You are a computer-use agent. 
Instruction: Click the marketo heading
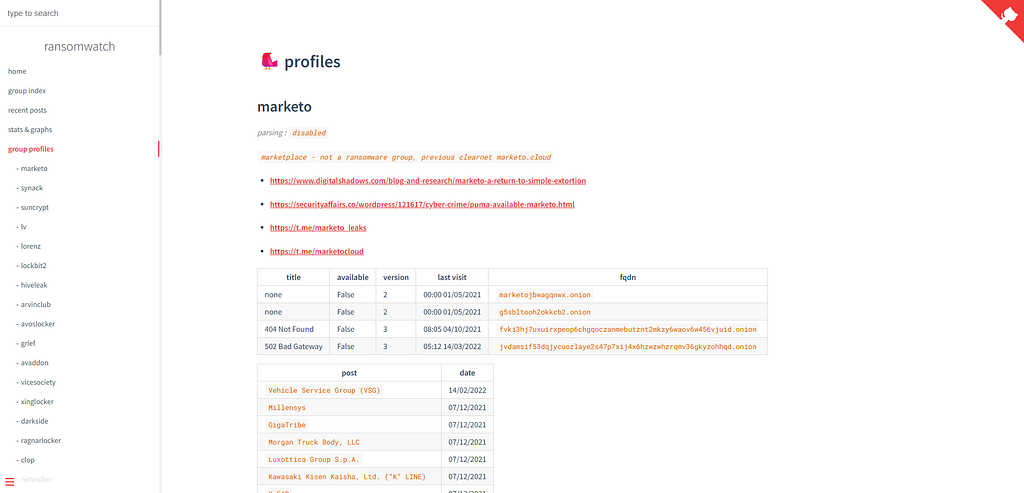[x=284, y=106]
